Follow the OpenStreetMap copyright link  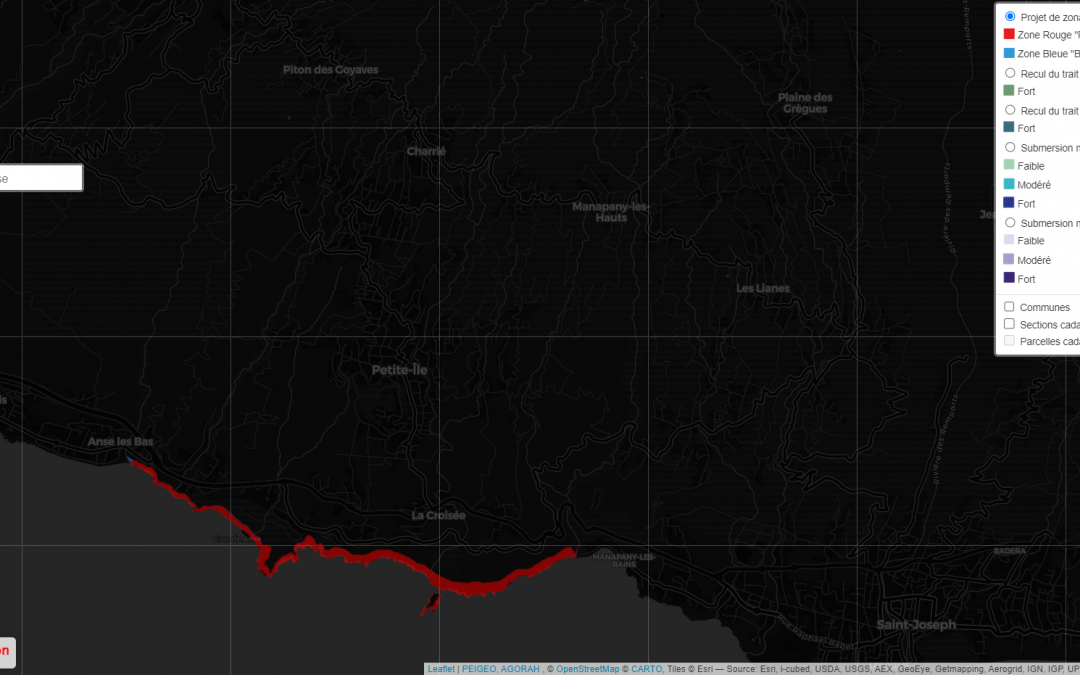coord(588,669)
